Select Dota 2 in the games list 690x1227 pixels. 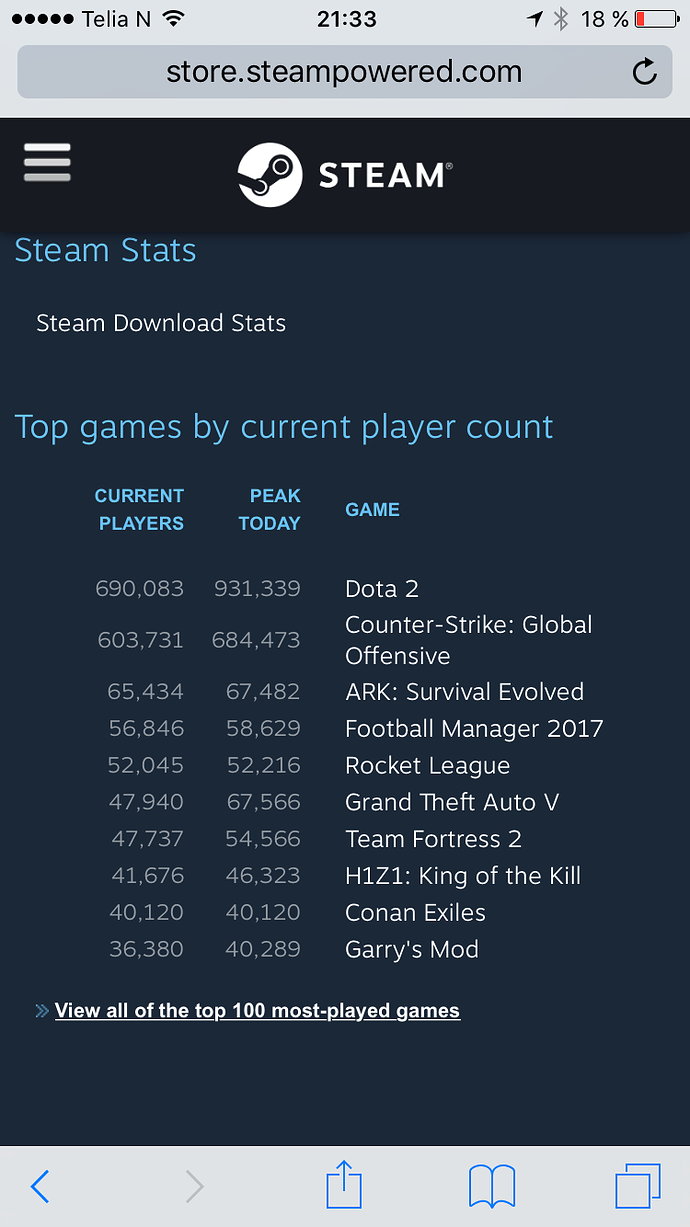(x=382, y=589)
